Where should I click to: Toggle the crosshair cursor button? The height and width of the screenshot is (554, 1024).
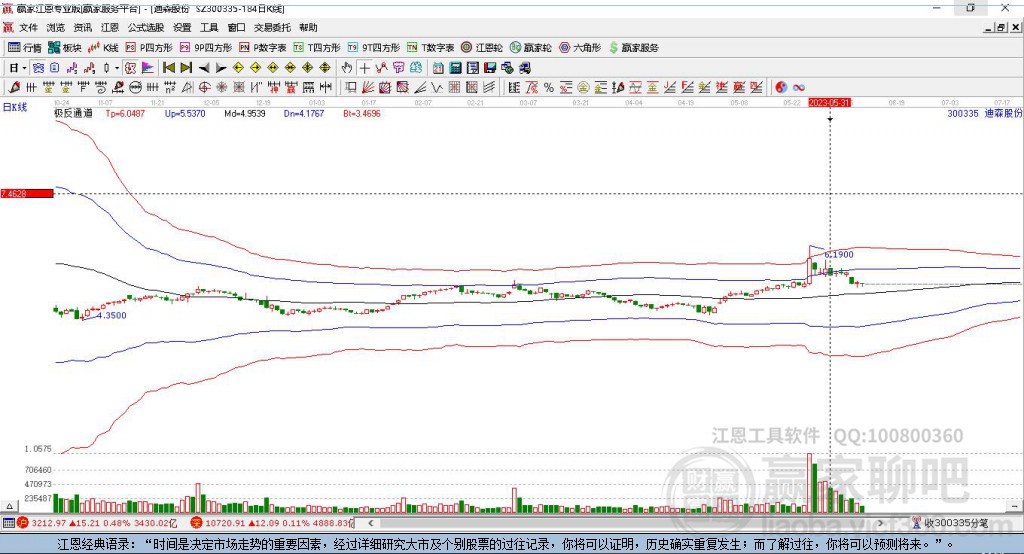(364, 68)
